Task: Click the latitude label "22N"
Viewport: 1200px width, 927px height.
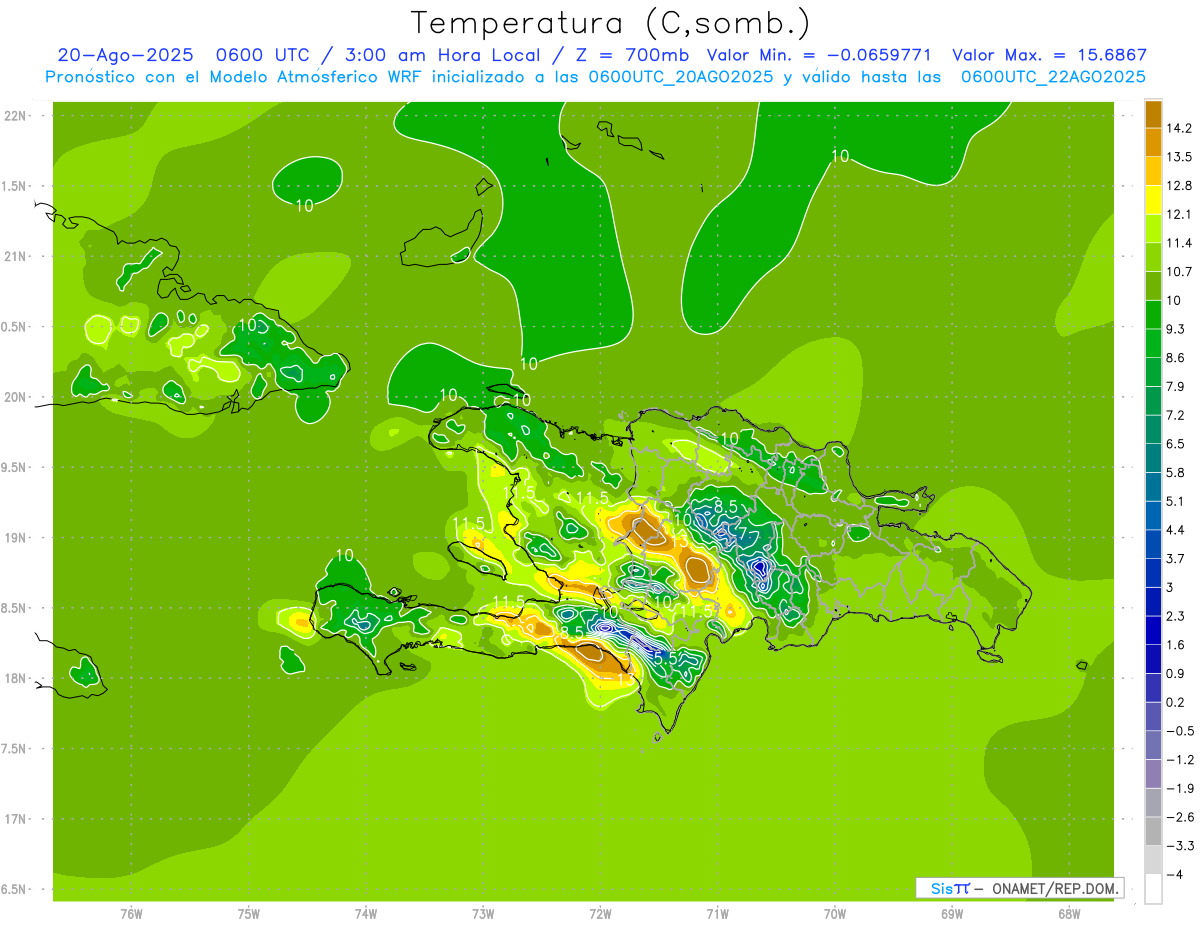Action: 15,116
